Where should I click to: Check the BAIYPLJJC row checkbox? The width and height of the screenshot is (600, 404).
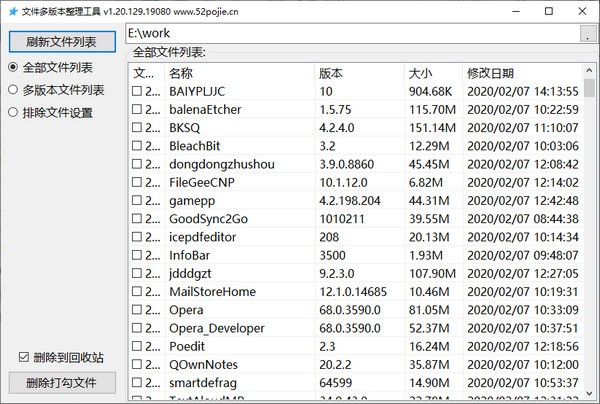pyautogui.click(x=137, y=91)
